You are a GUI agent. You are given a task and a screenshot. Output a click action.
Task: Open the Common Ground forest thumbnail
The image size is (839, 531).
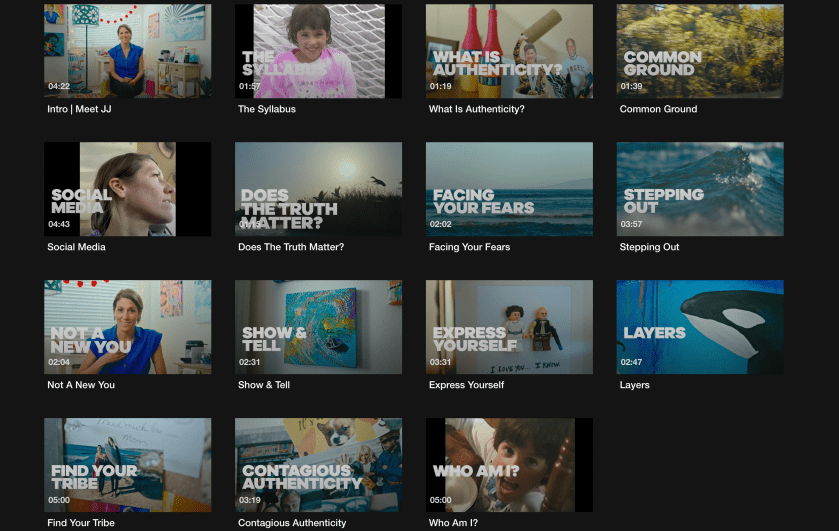[700, 51]
